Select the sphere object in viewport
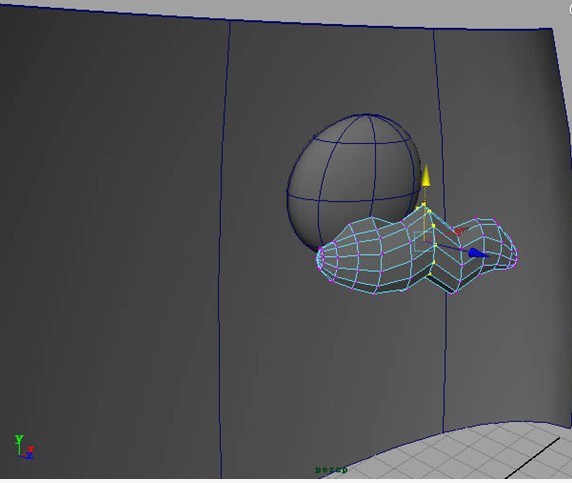Viewport: 572px width, 483px height. [354, 174]
